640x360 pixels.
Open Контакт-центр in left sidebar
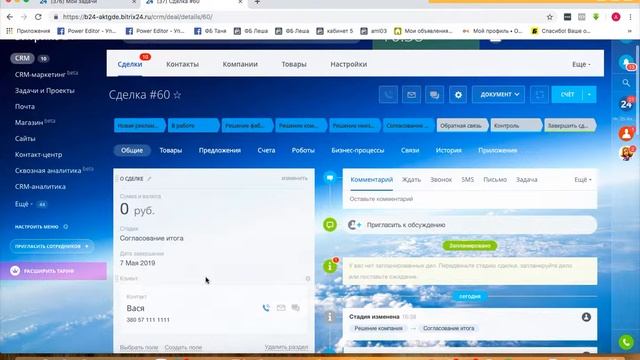pos(39,154)
